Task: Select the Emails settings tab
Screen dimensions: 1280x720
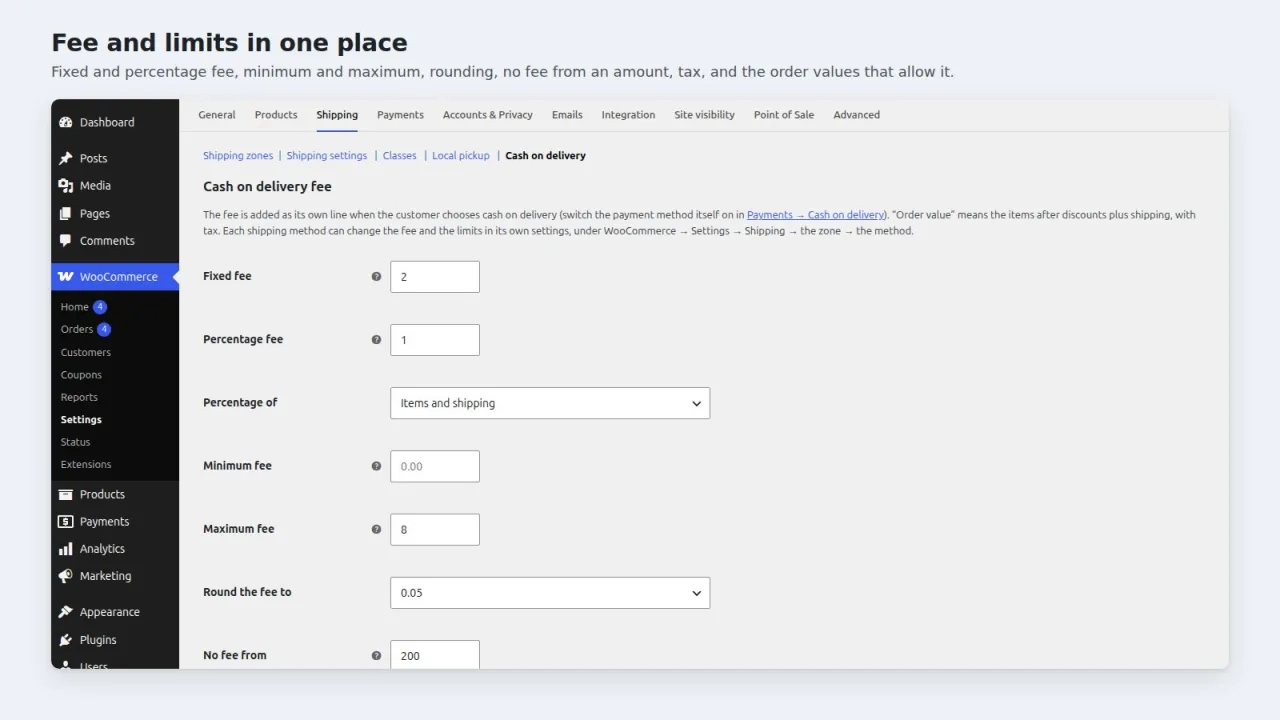Action: tap(567, 115)
